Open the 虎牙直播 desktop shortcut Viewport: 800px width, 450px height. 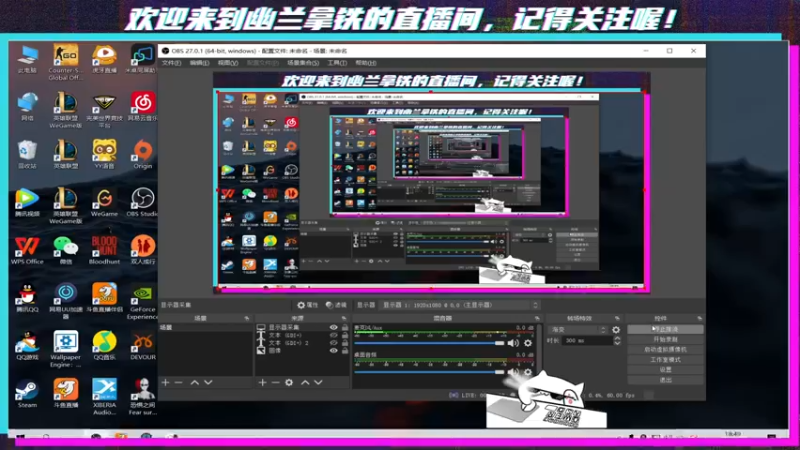click(104, 59)
